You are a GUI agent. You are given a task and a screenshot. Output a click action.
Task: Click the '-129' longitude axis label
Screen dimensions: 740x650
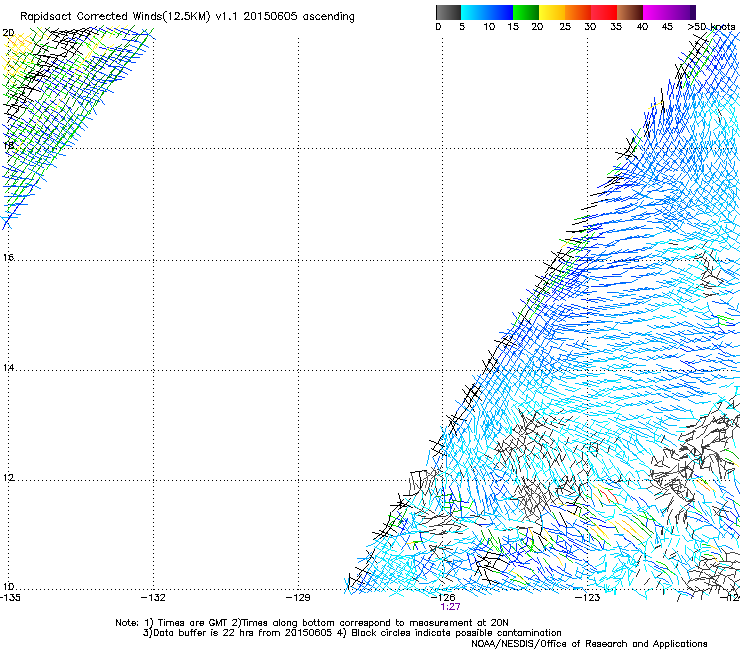[298, 598]
